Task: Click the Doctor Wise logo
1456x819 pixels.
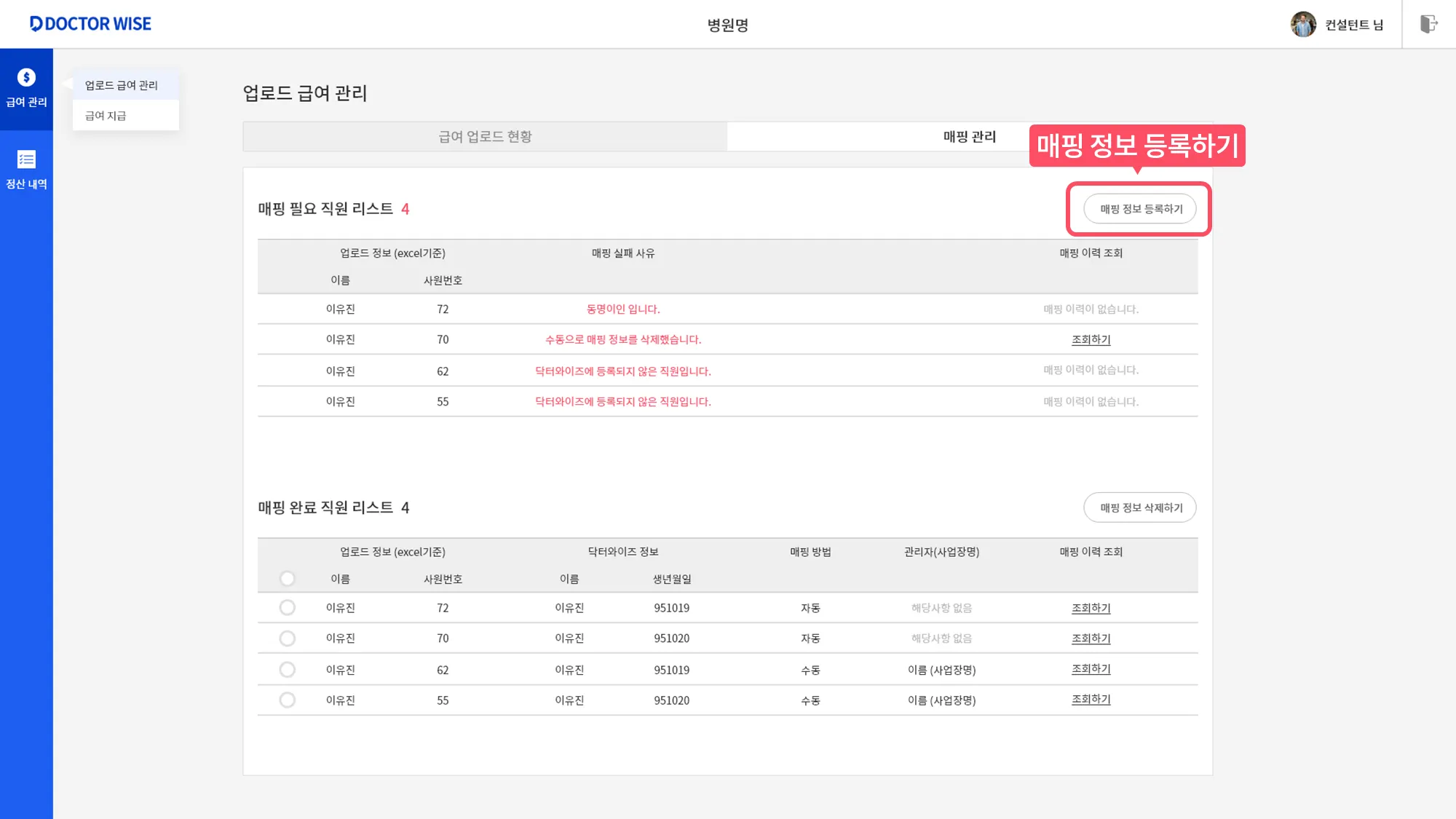Action: click(x=90, y=24)
